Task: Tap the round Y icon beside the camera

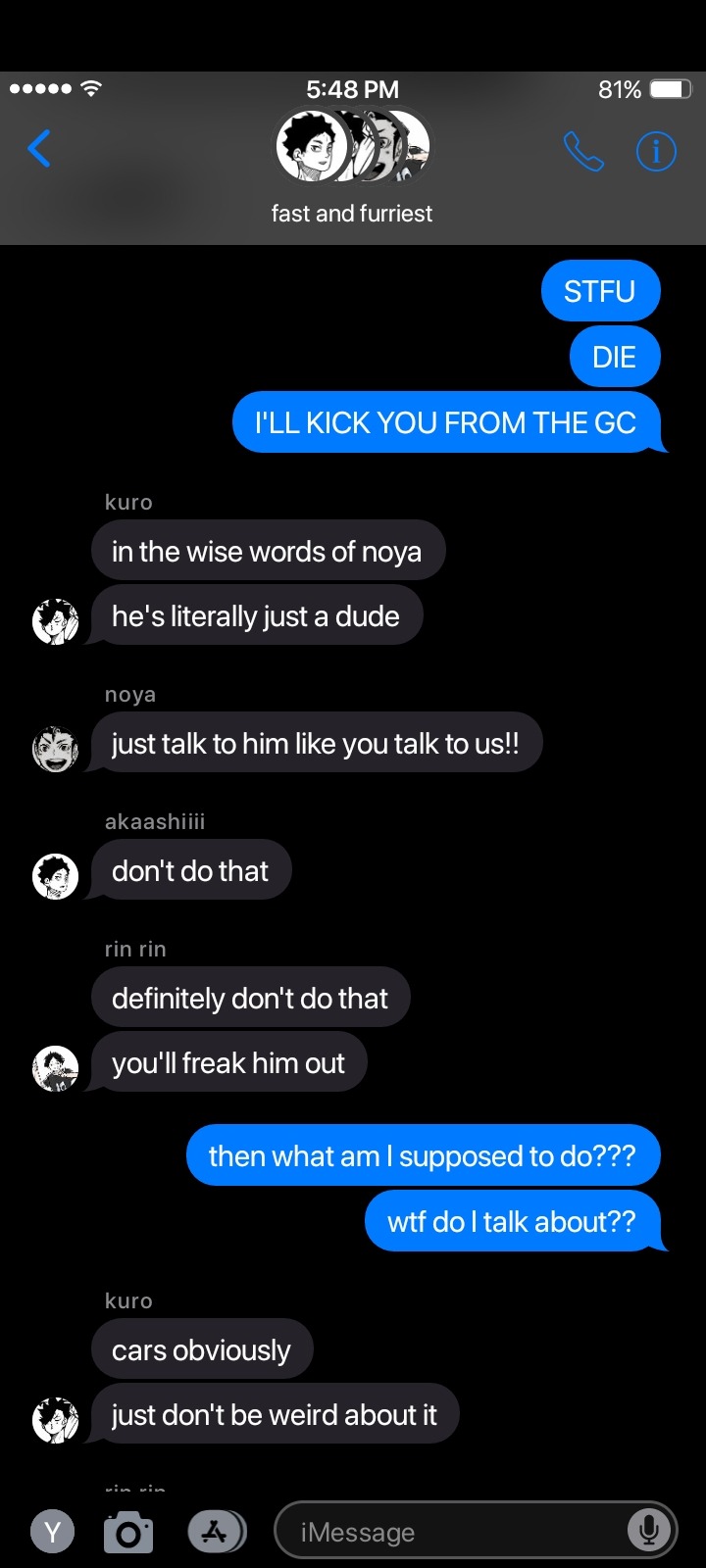Action: click(x=53, y=1532)
